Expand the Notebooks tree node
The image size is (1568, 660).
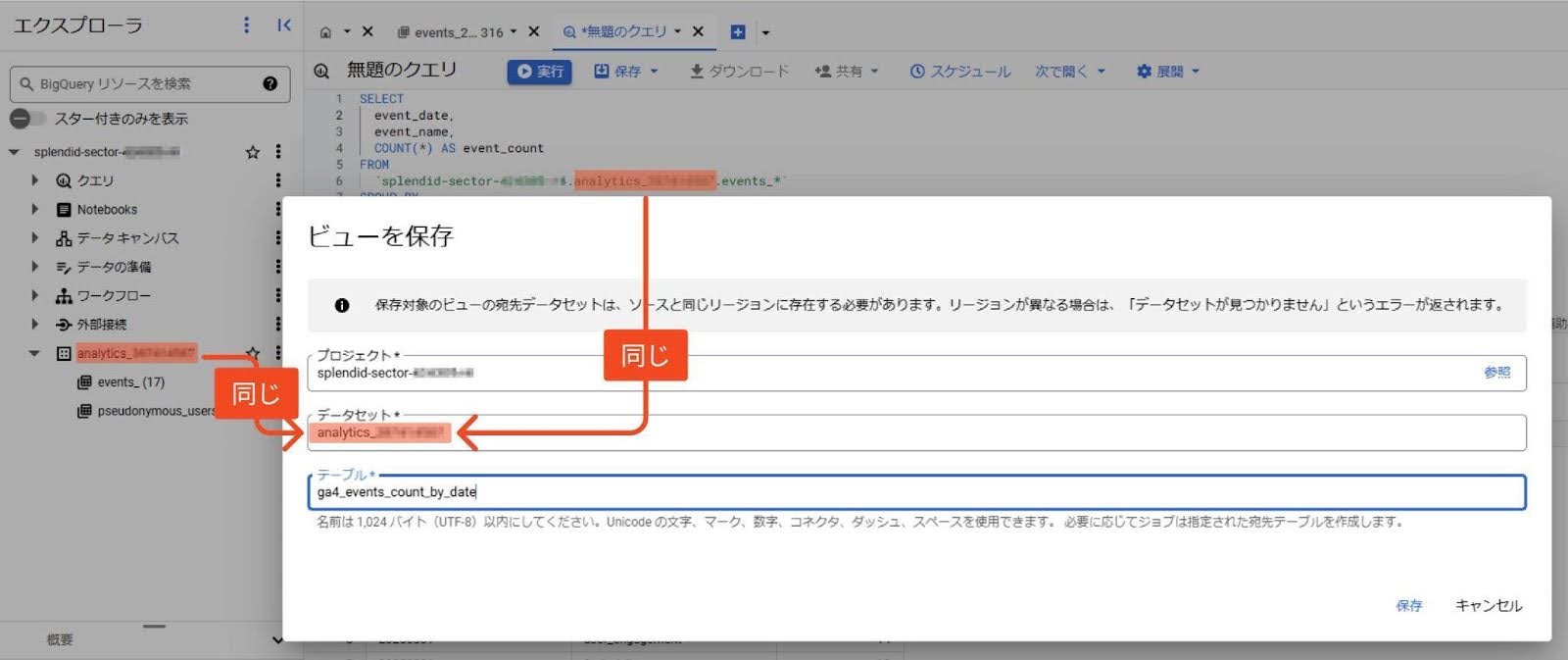[x=35, y=209]
